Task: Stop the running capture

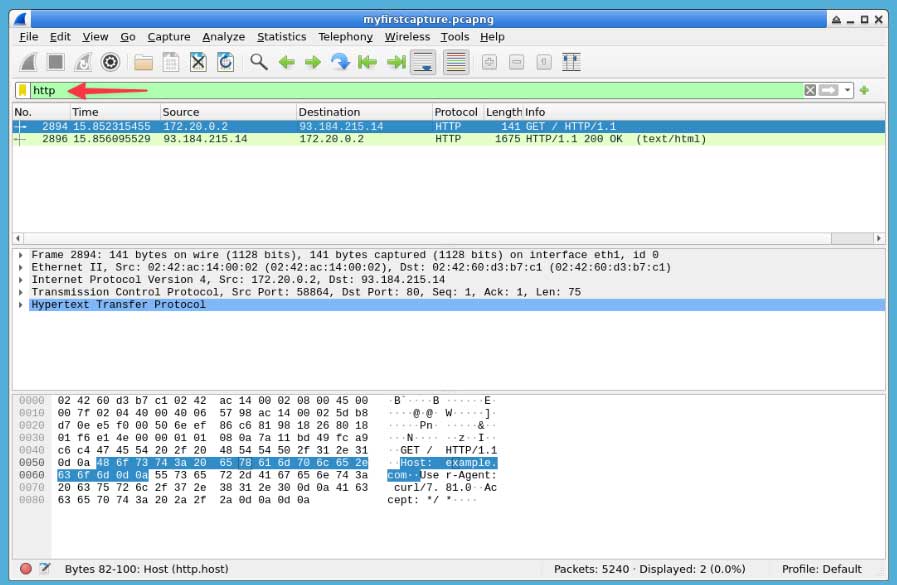Action: pos(55,62)
